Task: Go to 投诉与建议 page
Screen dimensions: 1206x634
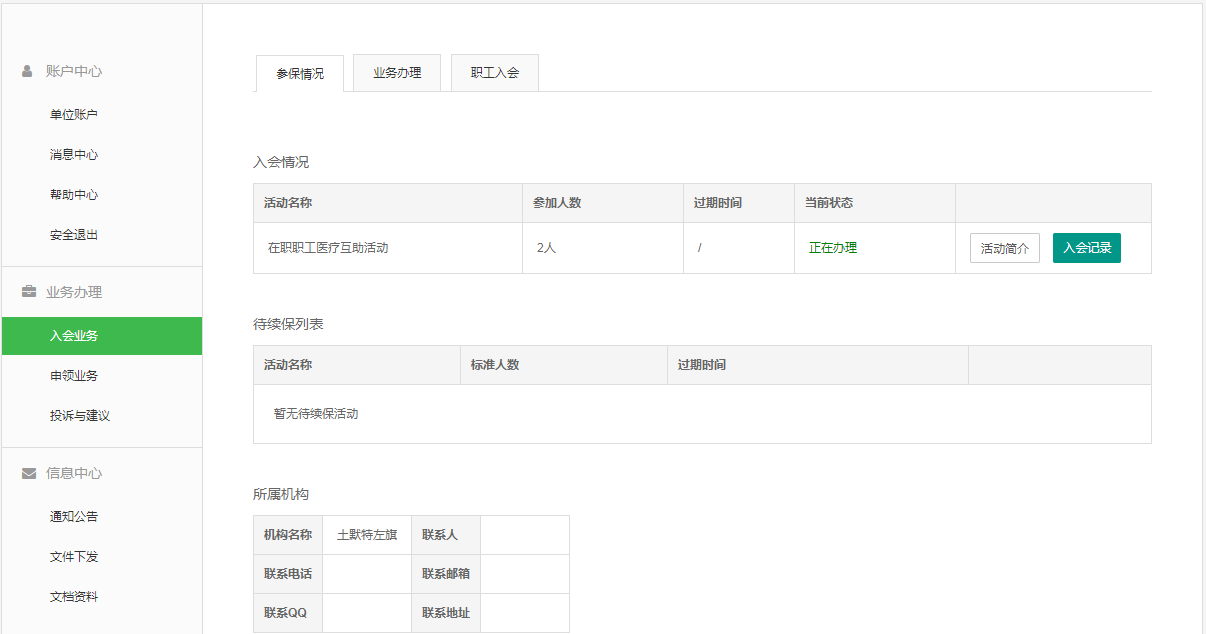Action: click(80, 416)
